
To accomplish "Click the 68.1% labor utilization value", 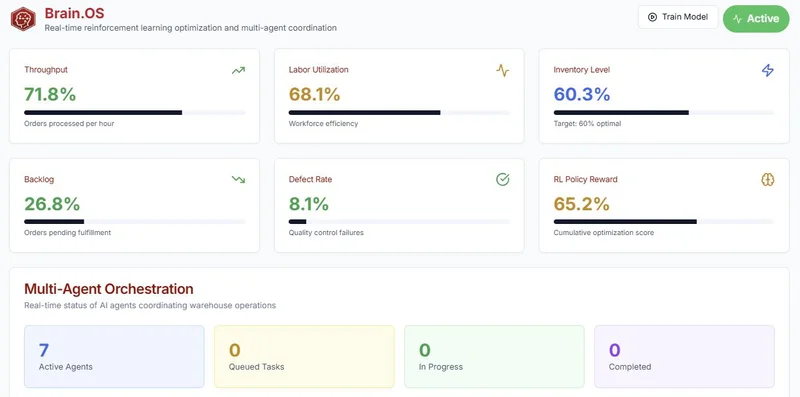I will pyautogui.click(x=314, y=94).
